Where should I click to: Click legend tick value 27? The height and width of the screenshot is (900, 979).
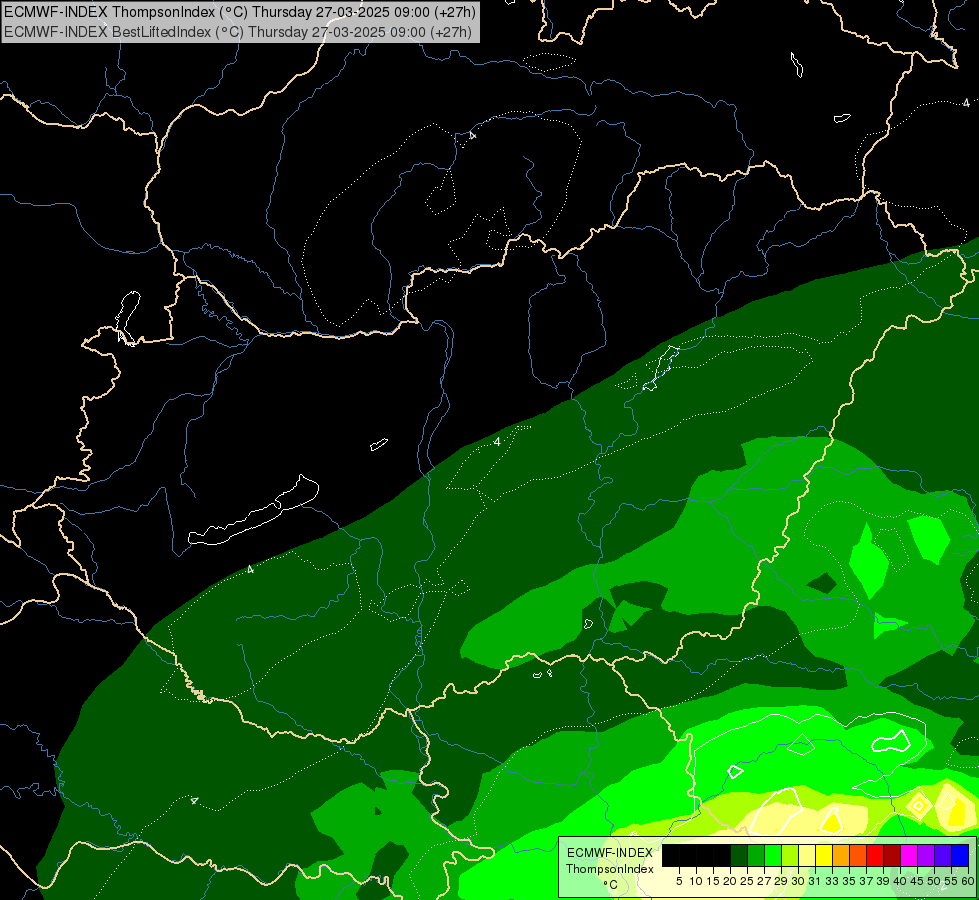pos(764,881)
